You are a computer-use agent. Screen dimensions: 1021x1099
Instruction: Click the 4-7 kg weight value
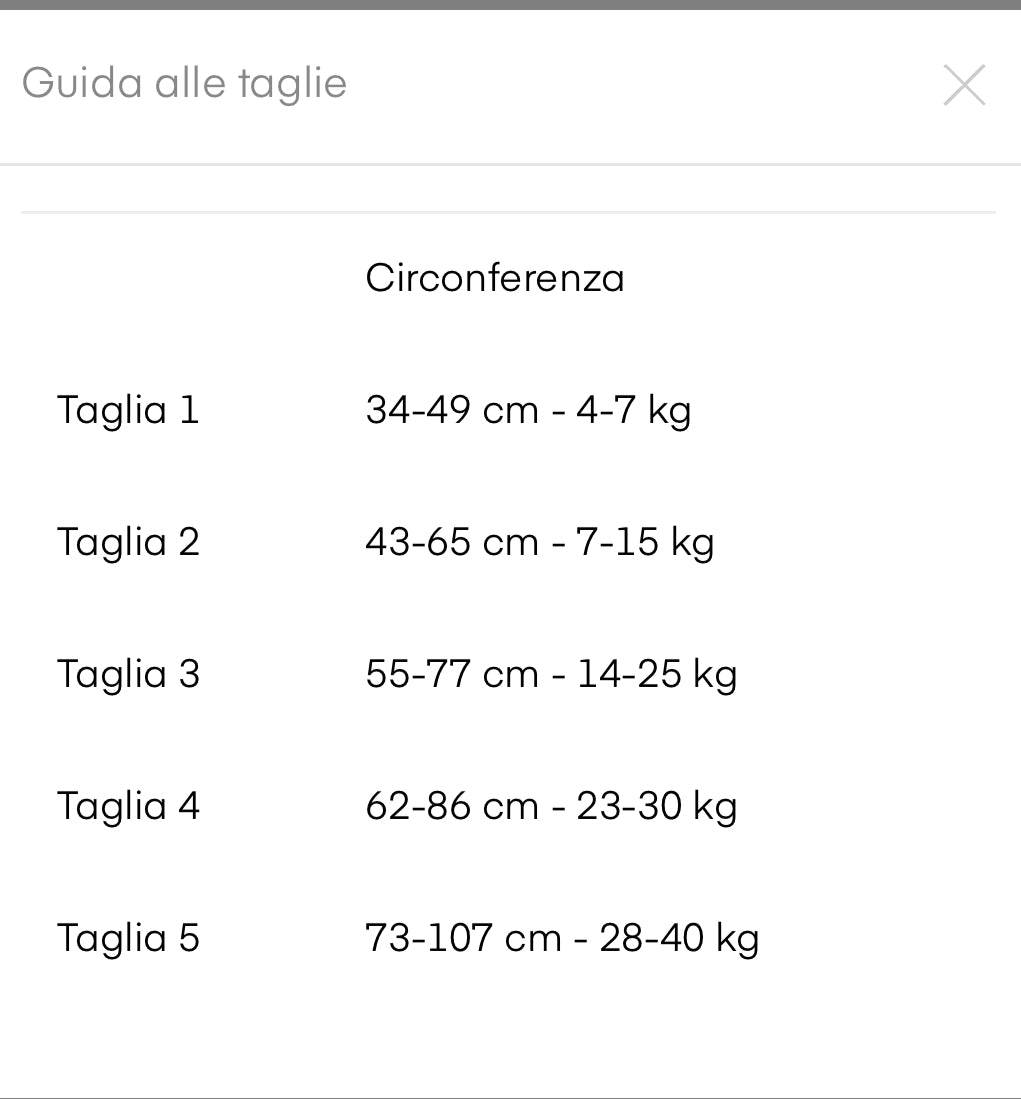click(634, 410)
